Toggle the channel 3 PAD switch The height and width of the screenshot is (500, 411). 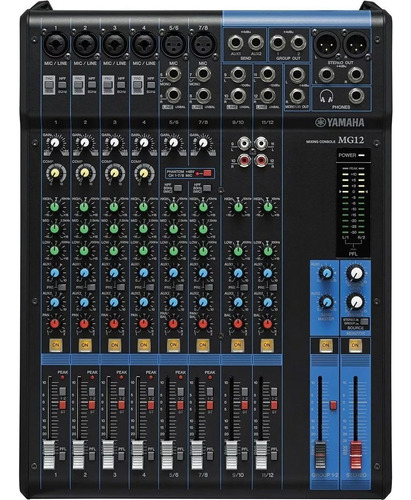coord(108,85)
